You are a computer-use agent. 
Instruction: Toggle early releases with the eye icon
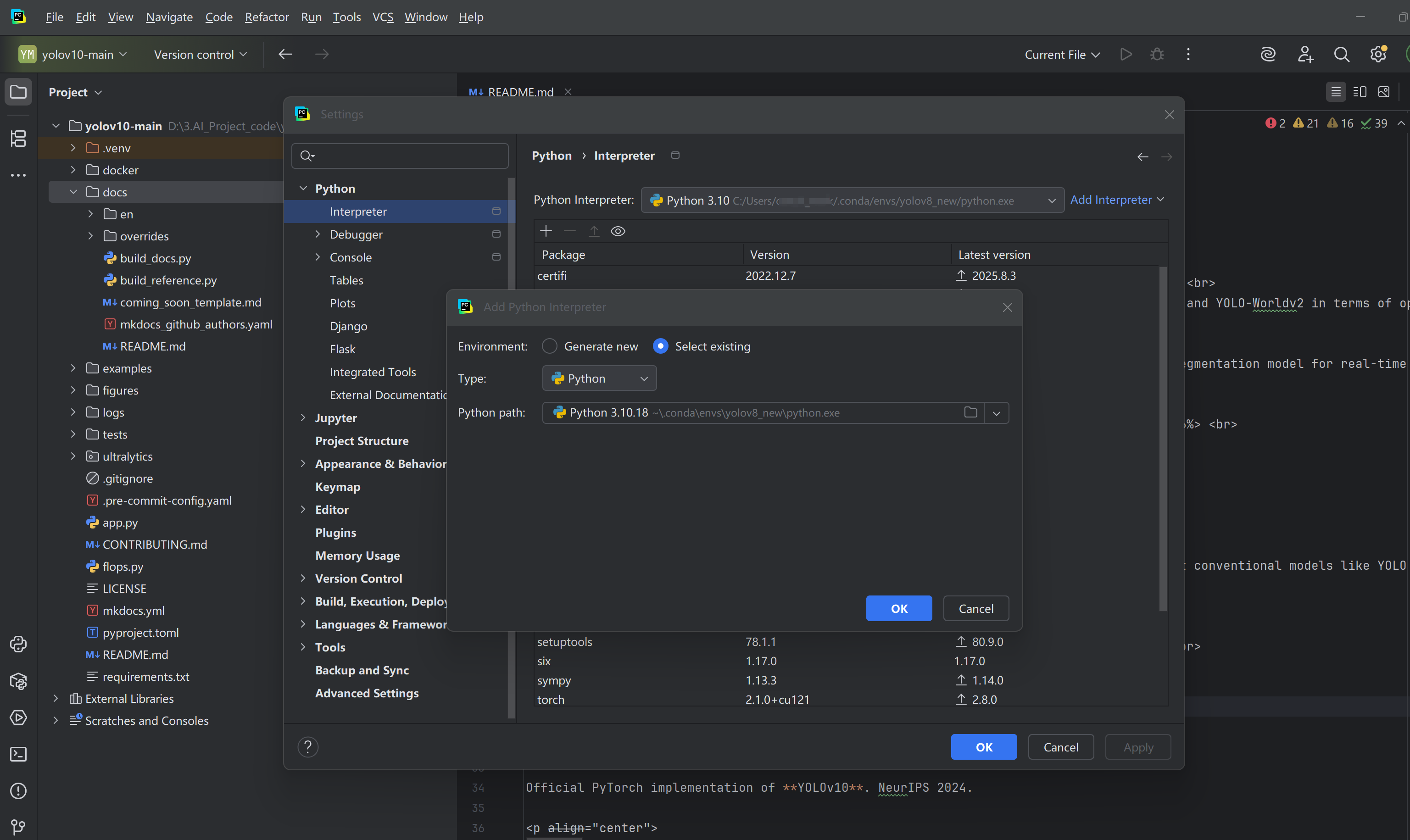[618, 230]
